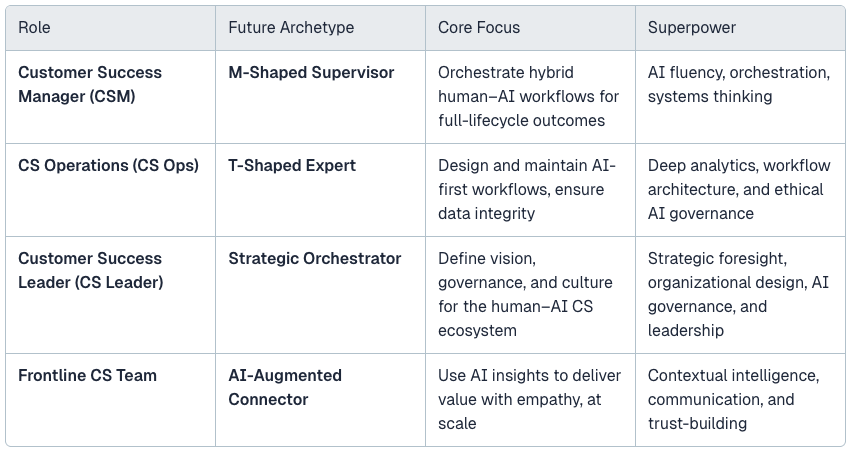Select the Use AI insights to deliver cell
The image size is (857, 455).
pos(530,400)
